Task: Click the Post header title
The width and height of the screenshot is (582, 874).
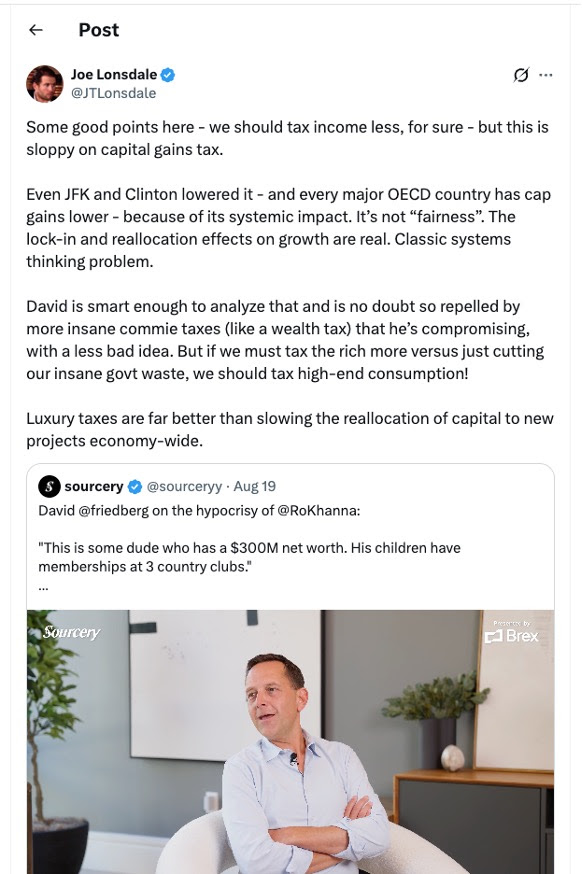Action: coord(99,30)
